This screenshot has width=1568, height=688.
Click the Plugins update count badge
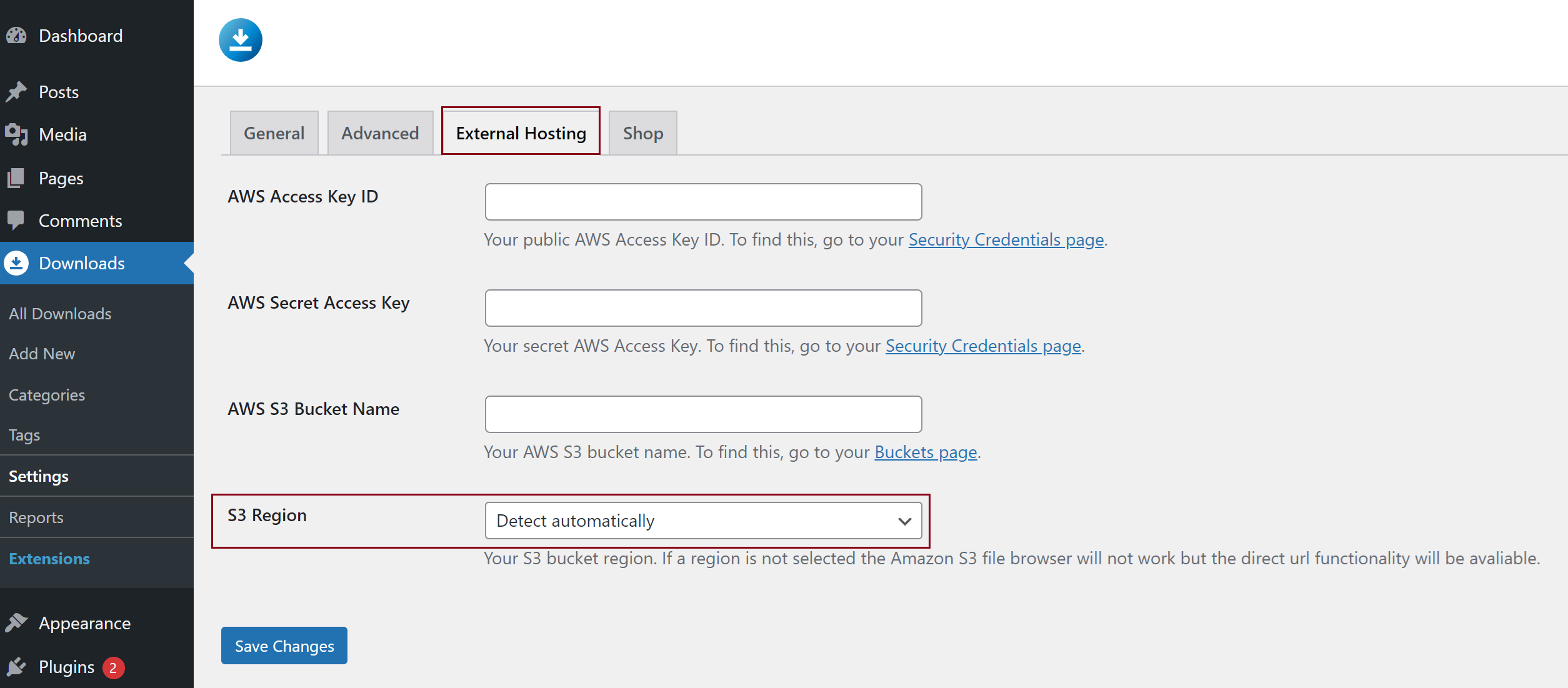tap(113, 667)
